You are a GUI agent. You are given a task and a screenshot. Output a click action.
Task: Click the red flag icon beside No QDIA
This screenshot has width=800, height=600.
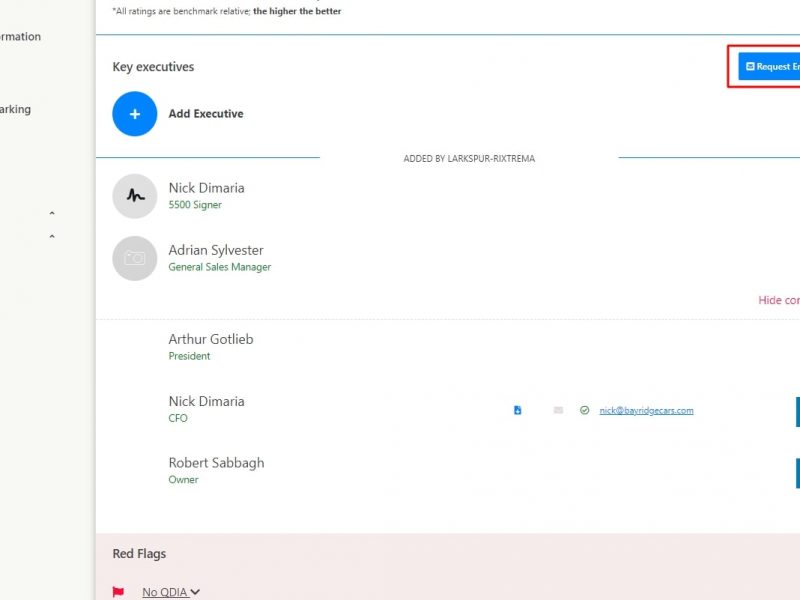pos(118,592)
